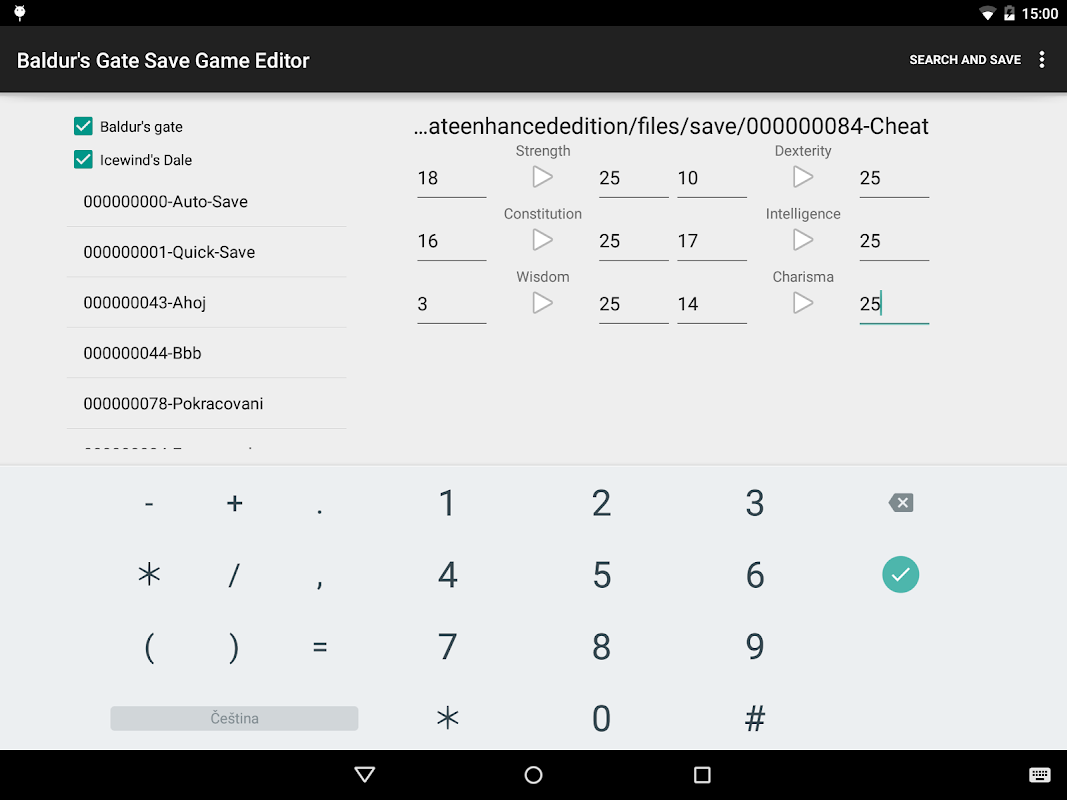Viewport: 1067px width, 800px height.
Task: Tap the keyboard backspace key
Action: tap(900, 503)
